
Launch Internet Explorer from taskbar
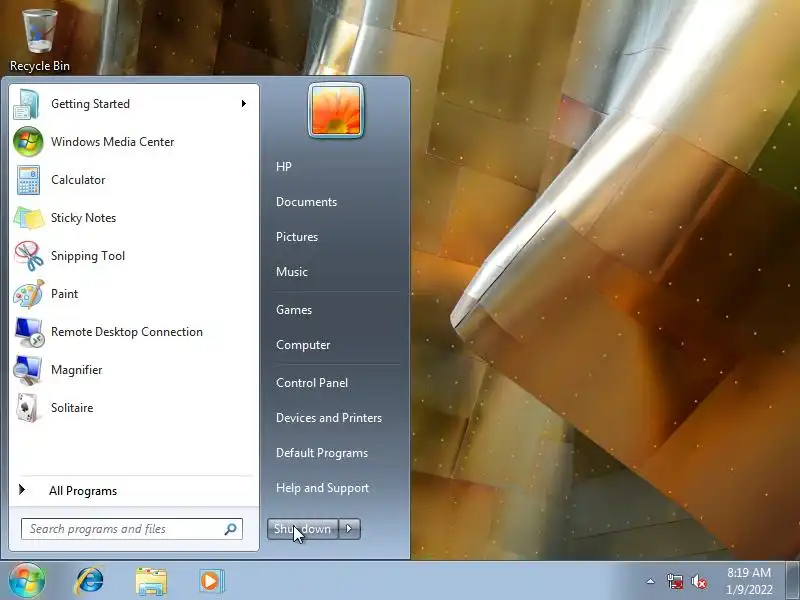tap(89, 581)
